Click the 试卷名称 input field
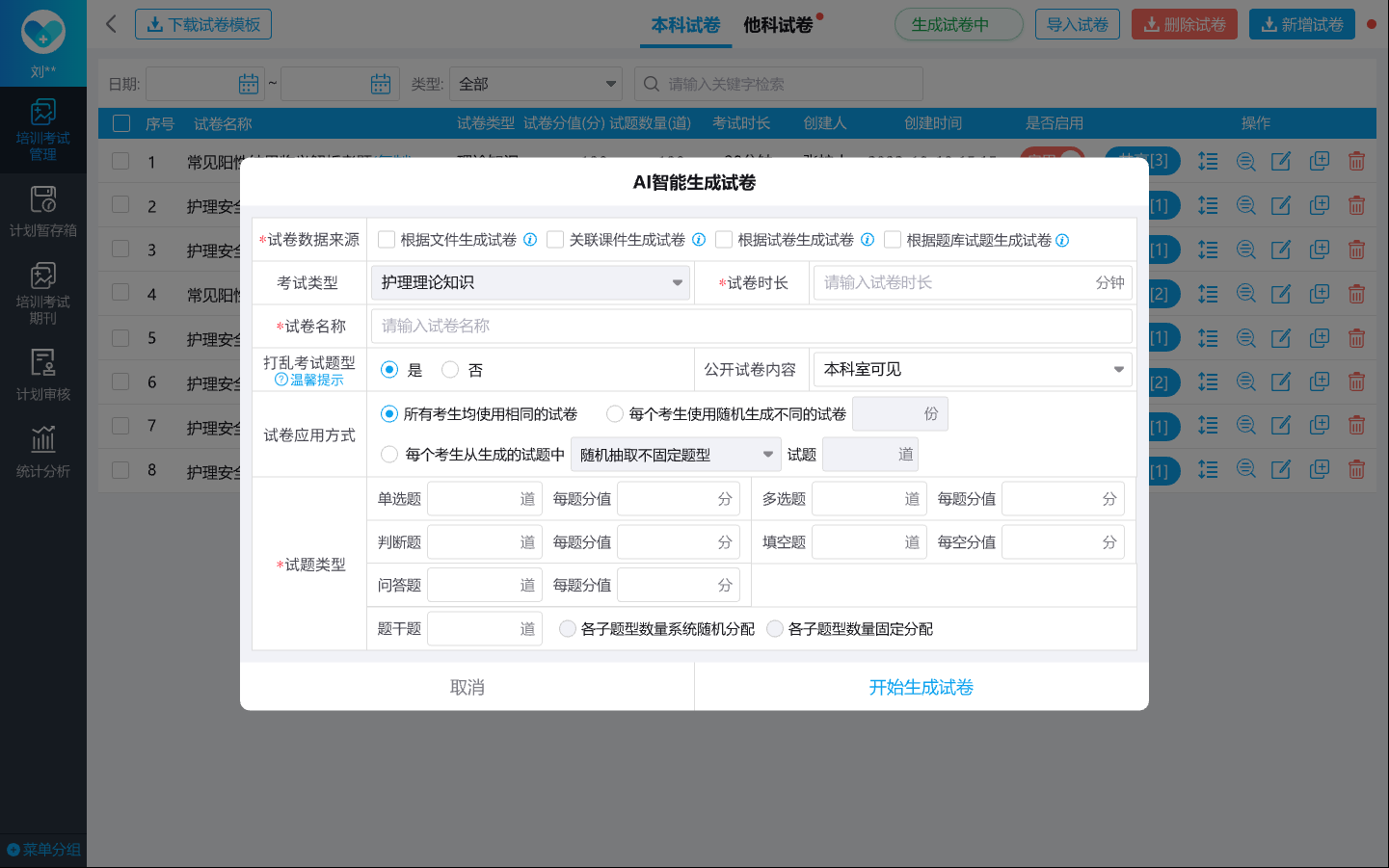1389x868 pixels. click(751, 327)
